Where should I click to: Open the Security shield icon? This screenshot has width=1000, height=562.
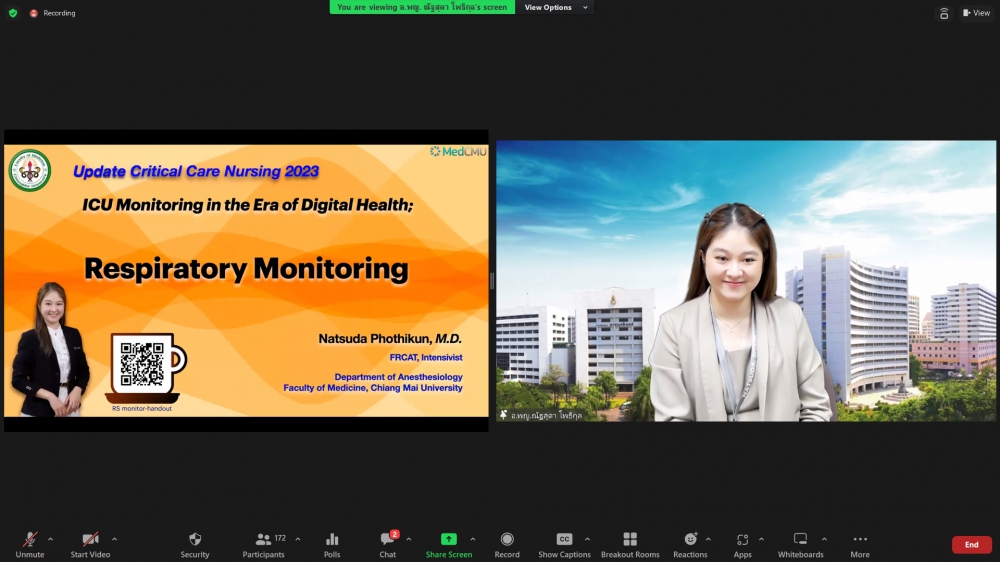pyautogui.click(x=195, y=540)
